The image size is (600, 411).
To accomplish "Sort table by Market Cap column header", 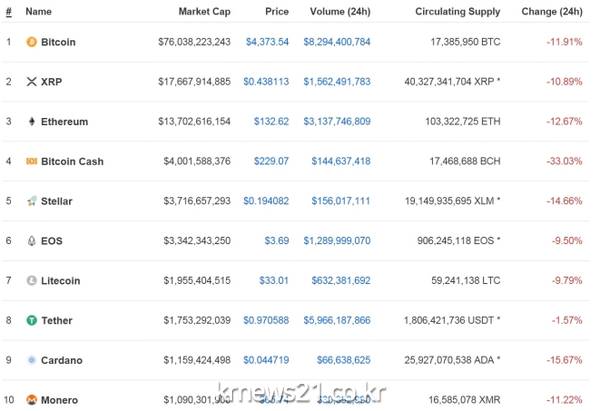I will [x=204, y=12].
